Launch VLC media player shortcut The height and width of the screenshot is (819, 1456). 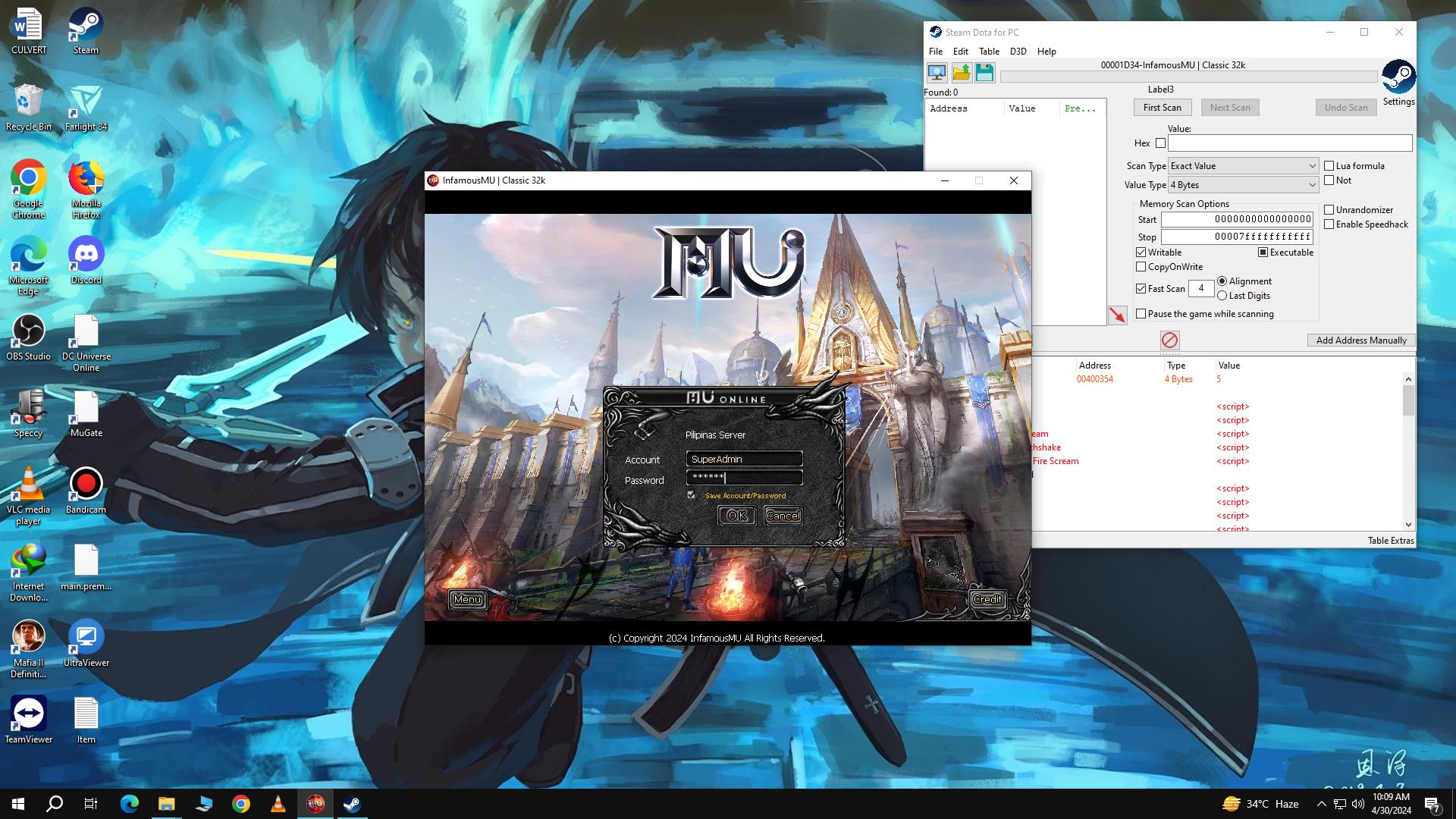(29, 496)
